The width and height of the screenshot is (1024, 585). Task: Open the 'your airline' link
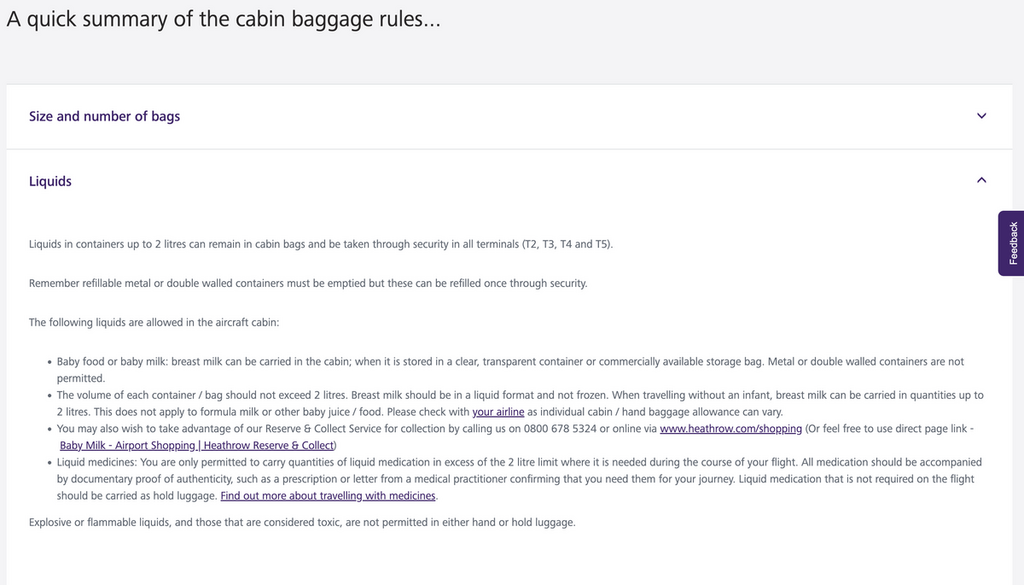[498, 412]
